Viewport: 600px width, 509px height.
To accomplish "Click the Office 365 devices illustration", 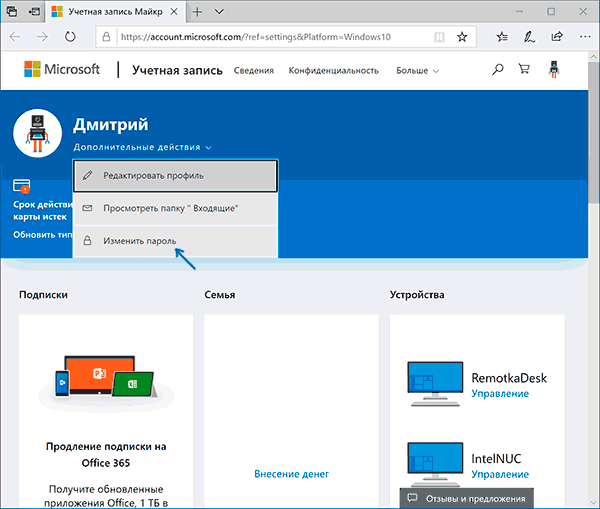I will [106, 379].
